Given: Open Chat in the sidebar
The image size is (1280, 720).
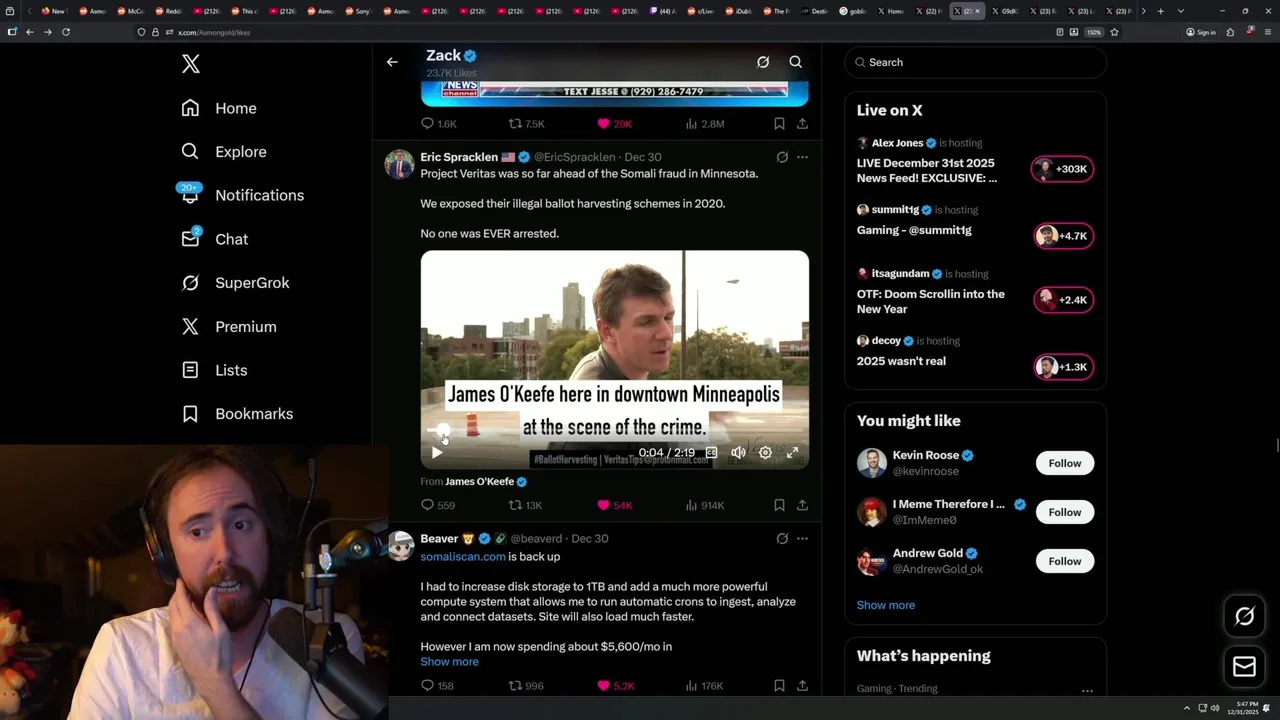Looking at the screenshot, I should pos(214,239).
